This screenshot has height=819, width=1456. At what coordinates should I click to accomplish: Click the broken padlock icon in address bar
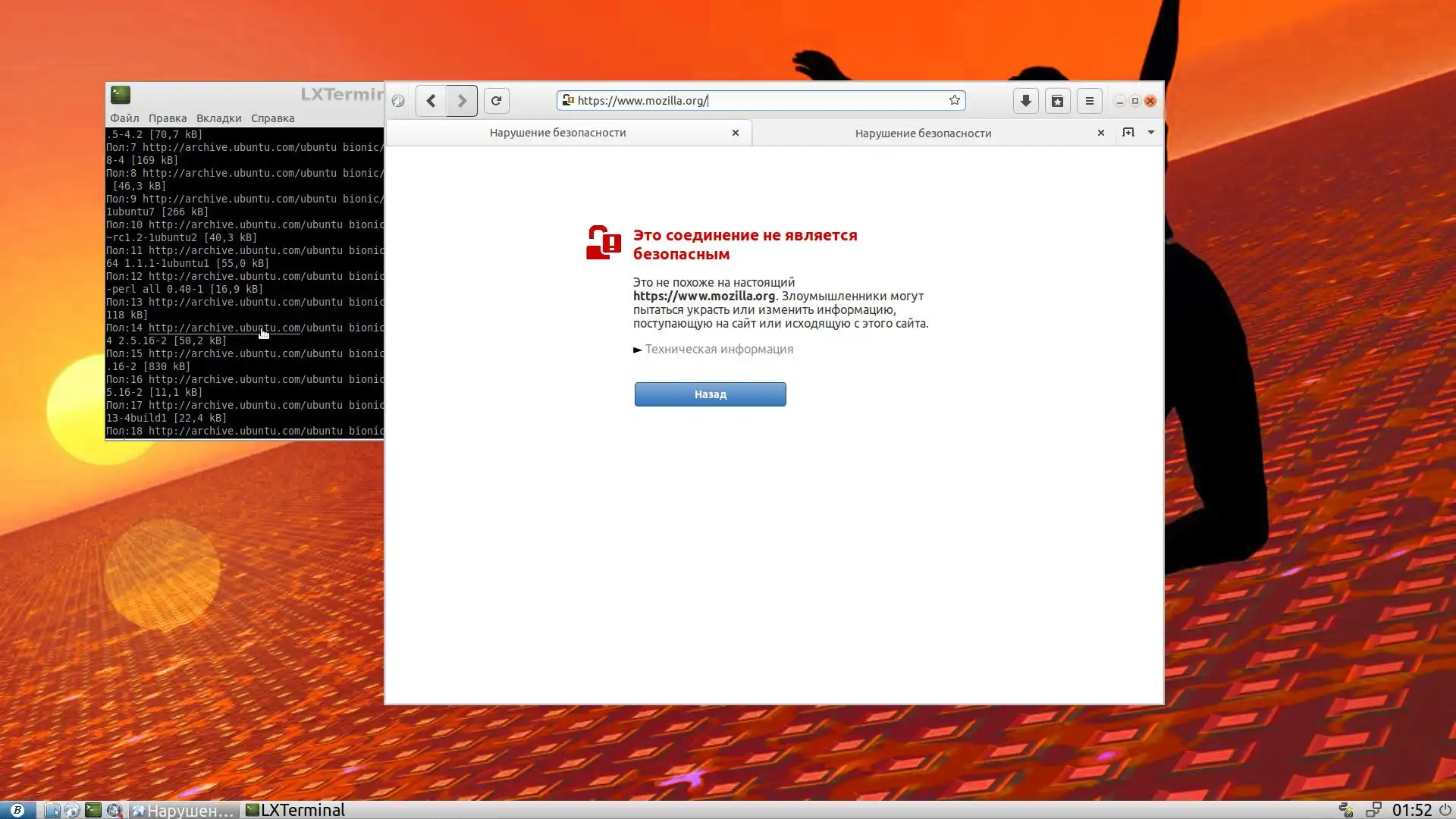pos(567,100)
